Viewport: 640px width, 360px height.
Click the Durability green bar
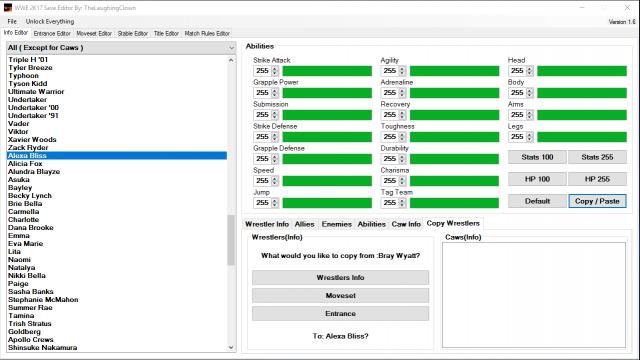pyautogui.click(x=454, y=159)
